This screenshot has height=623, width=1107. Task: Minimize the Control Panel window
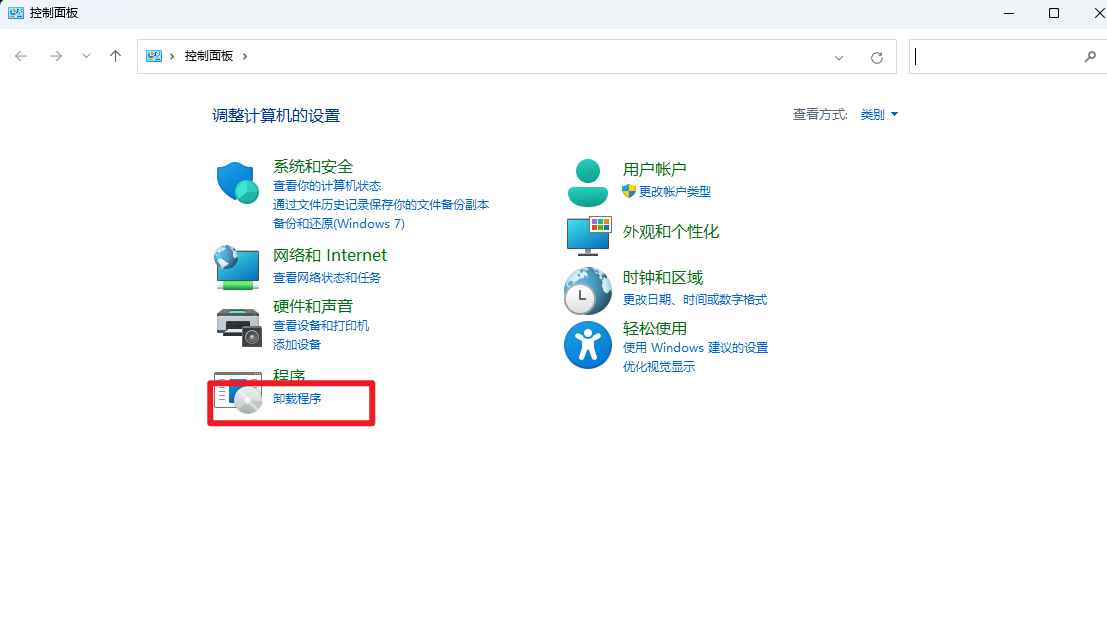[x=1009, y=13]
